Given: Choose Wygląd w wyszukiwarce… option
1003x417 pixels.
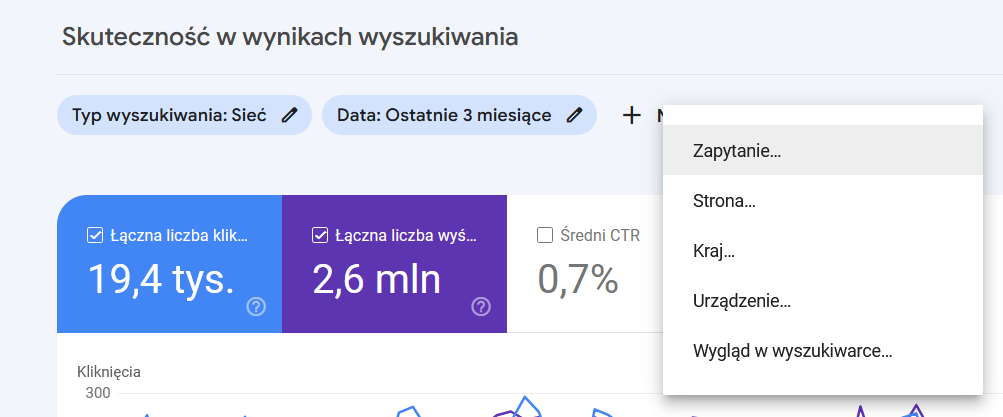Looking at the screenshot, I should click(823, 350).
